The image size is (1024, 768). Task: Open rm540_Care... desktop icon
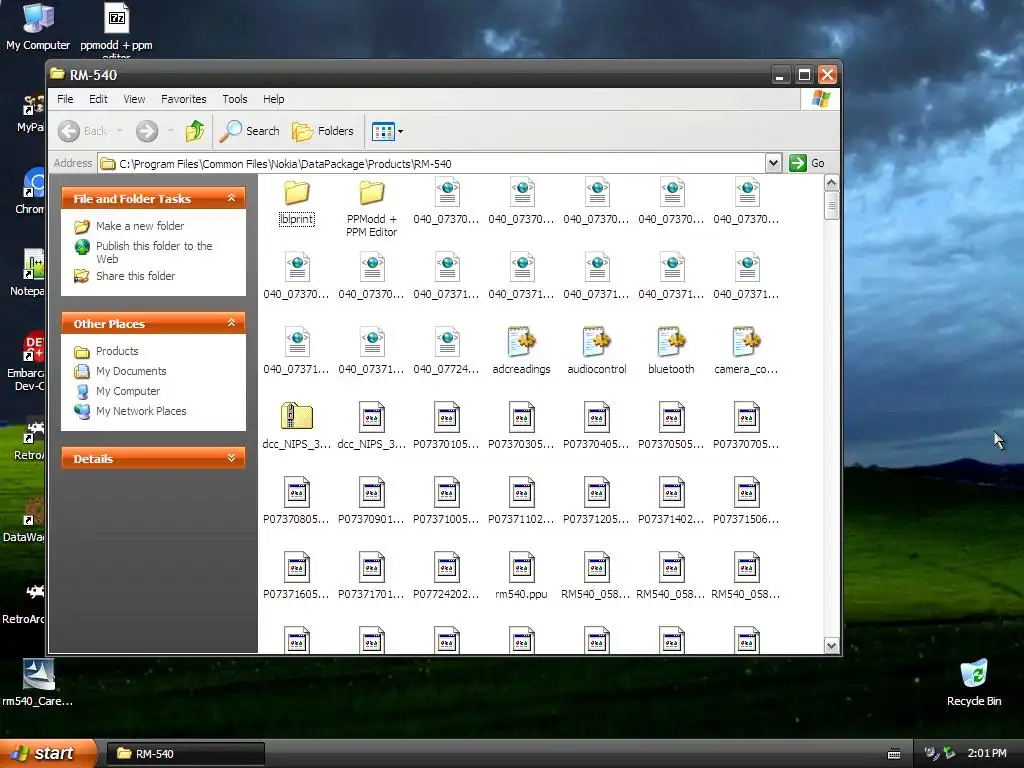[38, 683]
